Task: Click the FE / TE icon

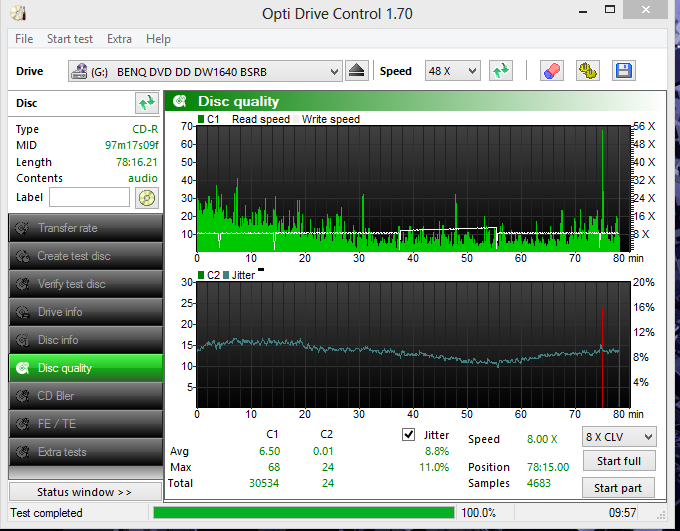Action: click(x=22, y=424)
